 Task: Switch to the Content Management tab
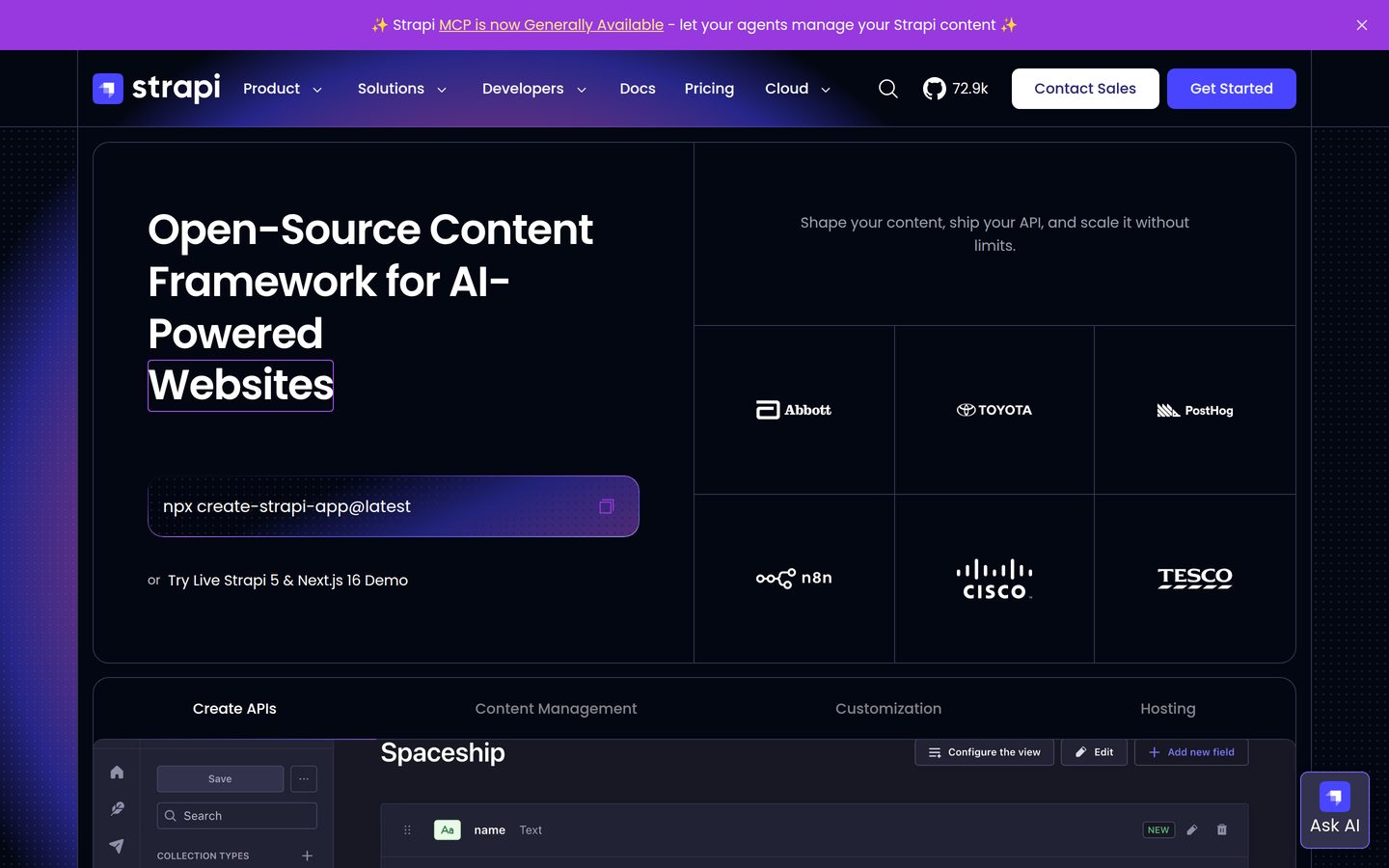pos(556,709)
